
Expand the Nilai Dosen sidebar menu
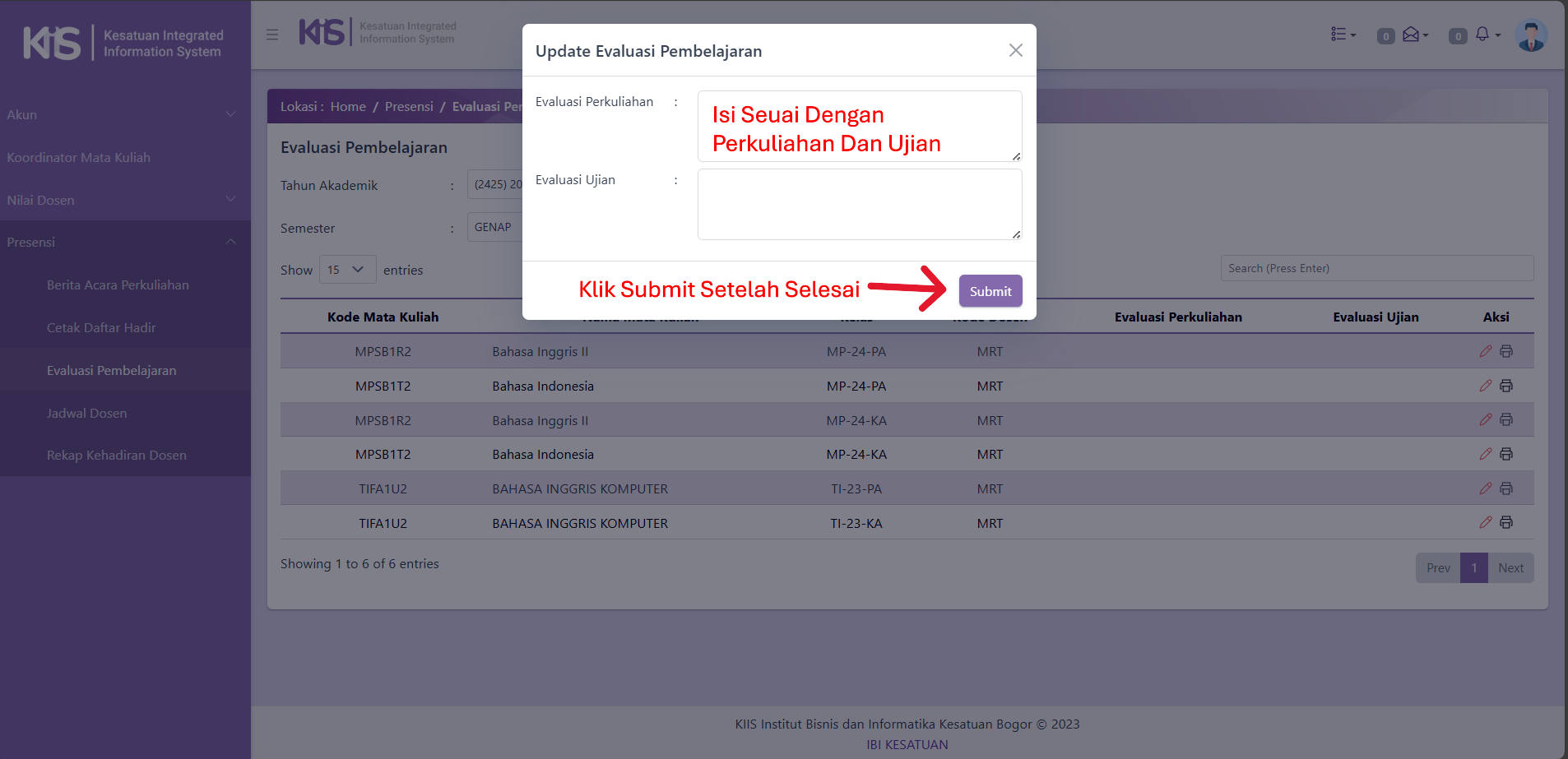coord(125,200)
